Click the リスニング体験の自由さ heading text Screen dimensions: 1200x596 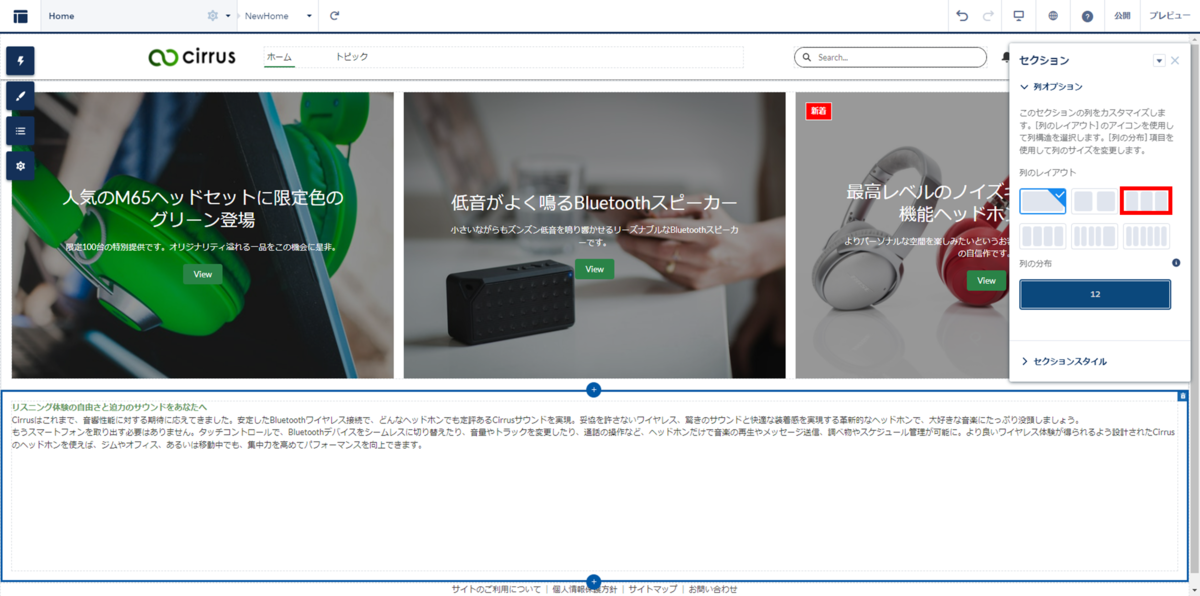[x=109, y=407]
